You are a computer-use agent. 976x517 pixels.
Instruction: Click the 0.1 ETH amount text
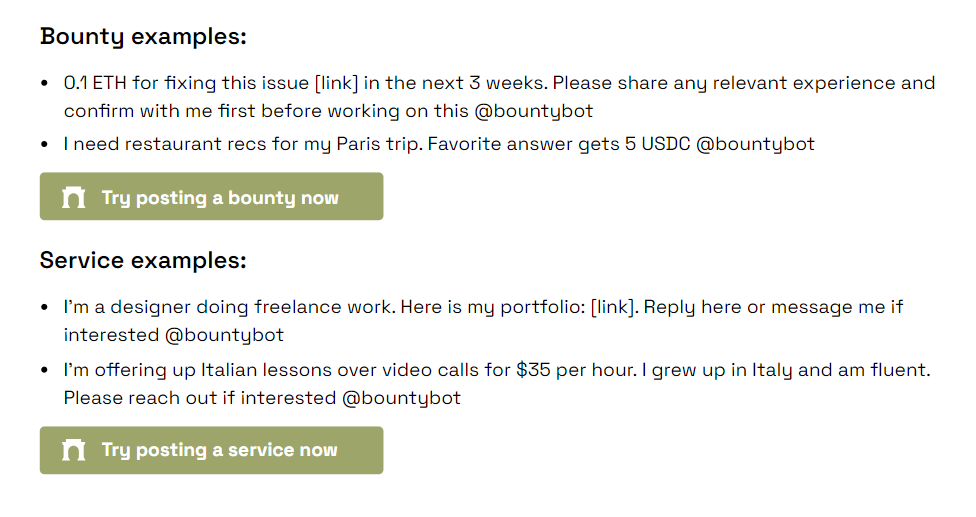(x=95, y=83)
